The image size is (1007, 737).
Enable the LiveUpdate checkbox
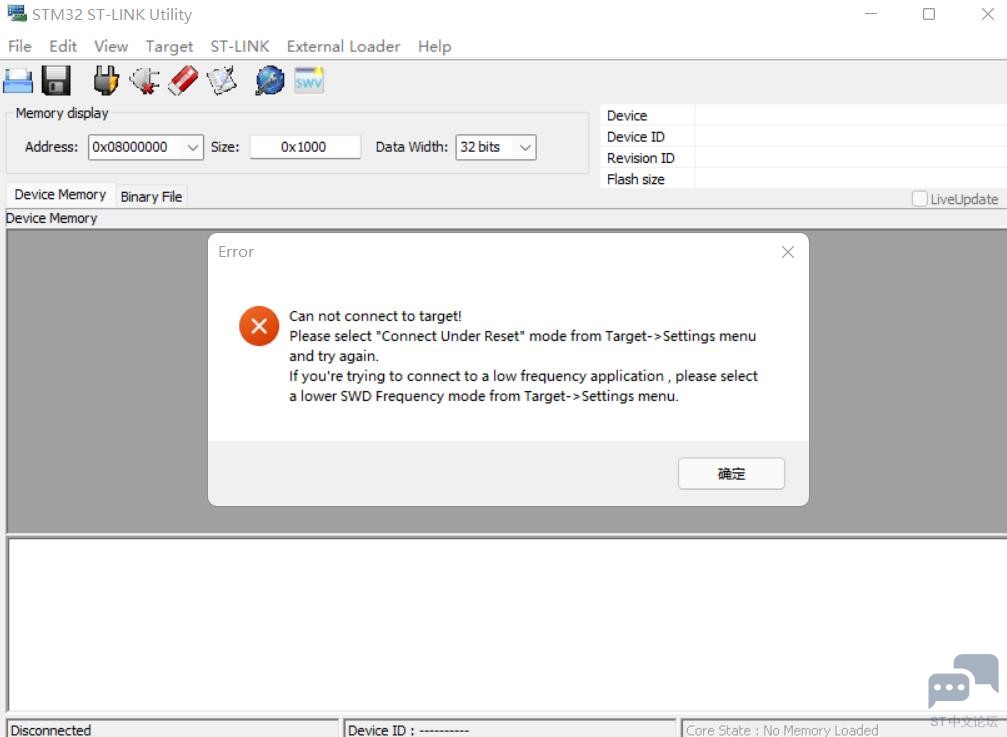tap(919, 199)
